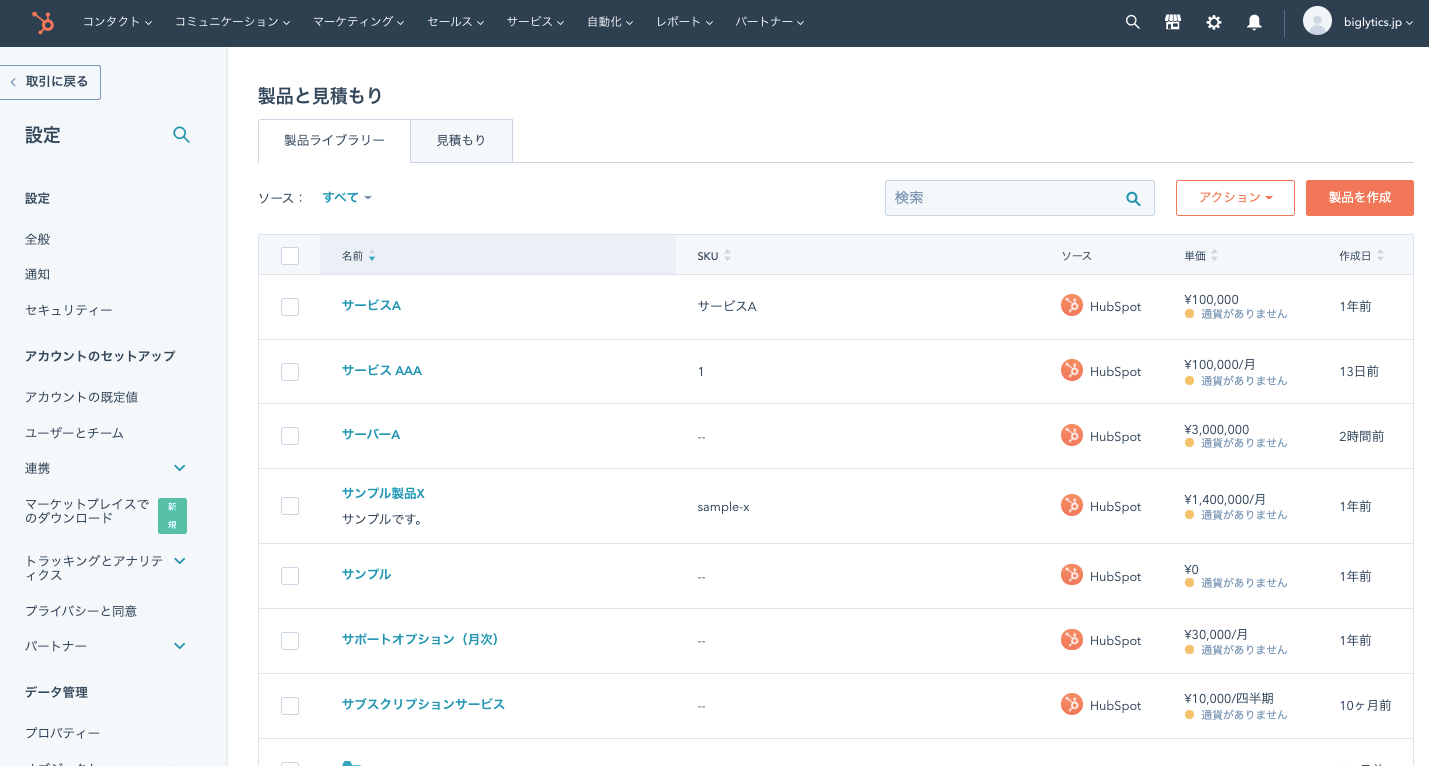Click the user avatar icon
Viewport: 1429px width, 766px height.
[x=1317, y=21]
